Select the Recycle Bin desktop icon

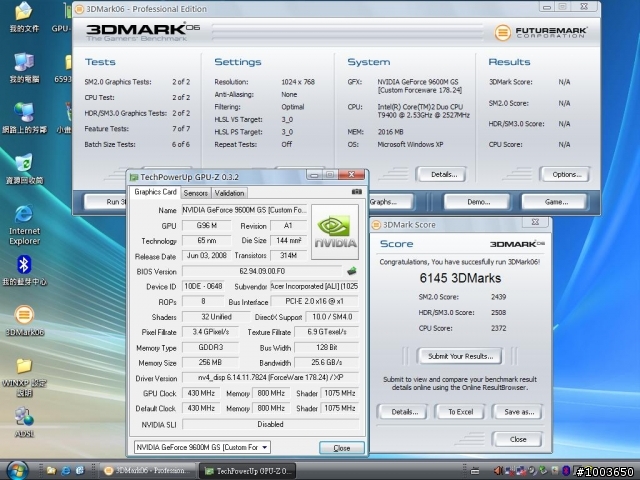24,169
